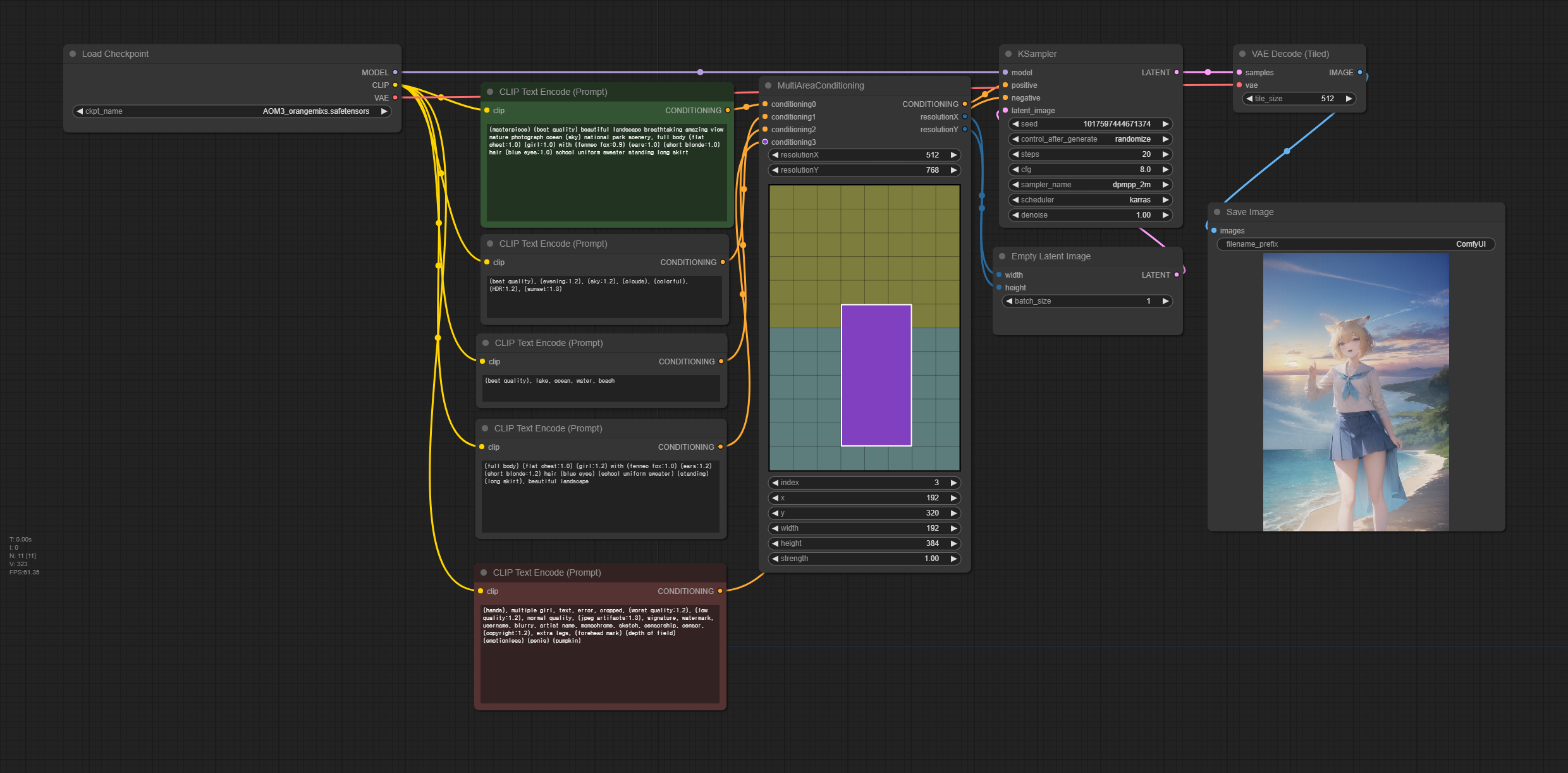The width and height of the screenshot is (1568, 773).
Task: Click the latent_image input socket on KSampler
Action: coord(1005,111)
